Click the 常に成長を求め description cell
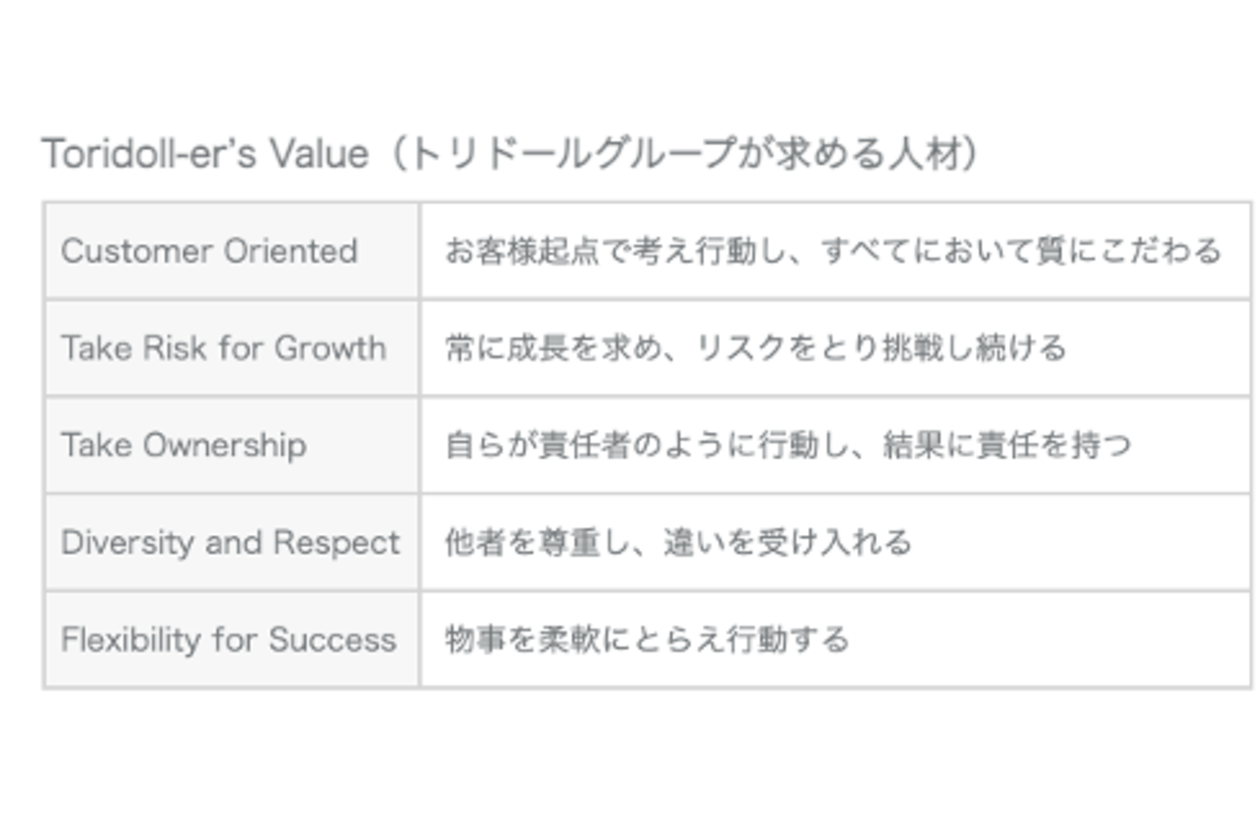 click(x=836, y=347)
